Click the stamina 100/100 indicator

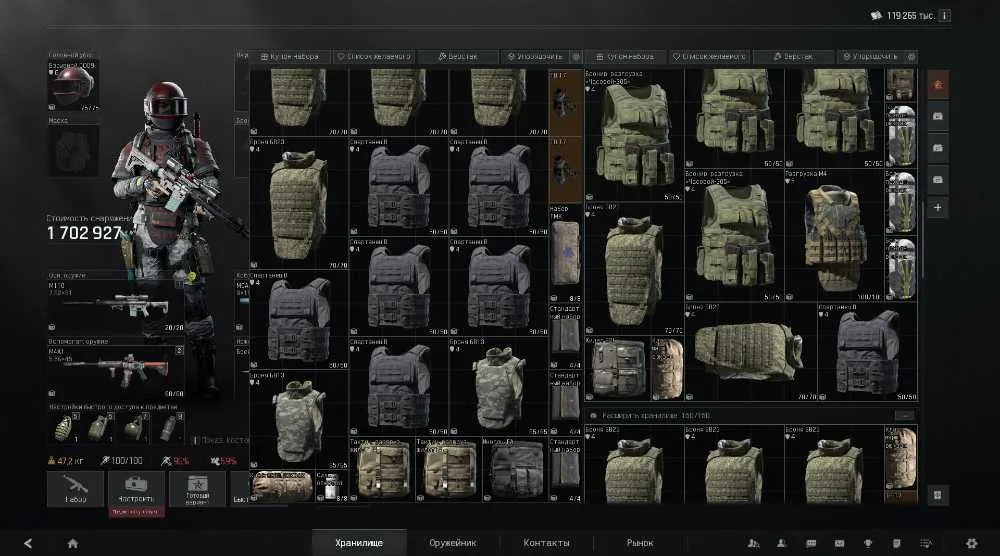point(122,460)
